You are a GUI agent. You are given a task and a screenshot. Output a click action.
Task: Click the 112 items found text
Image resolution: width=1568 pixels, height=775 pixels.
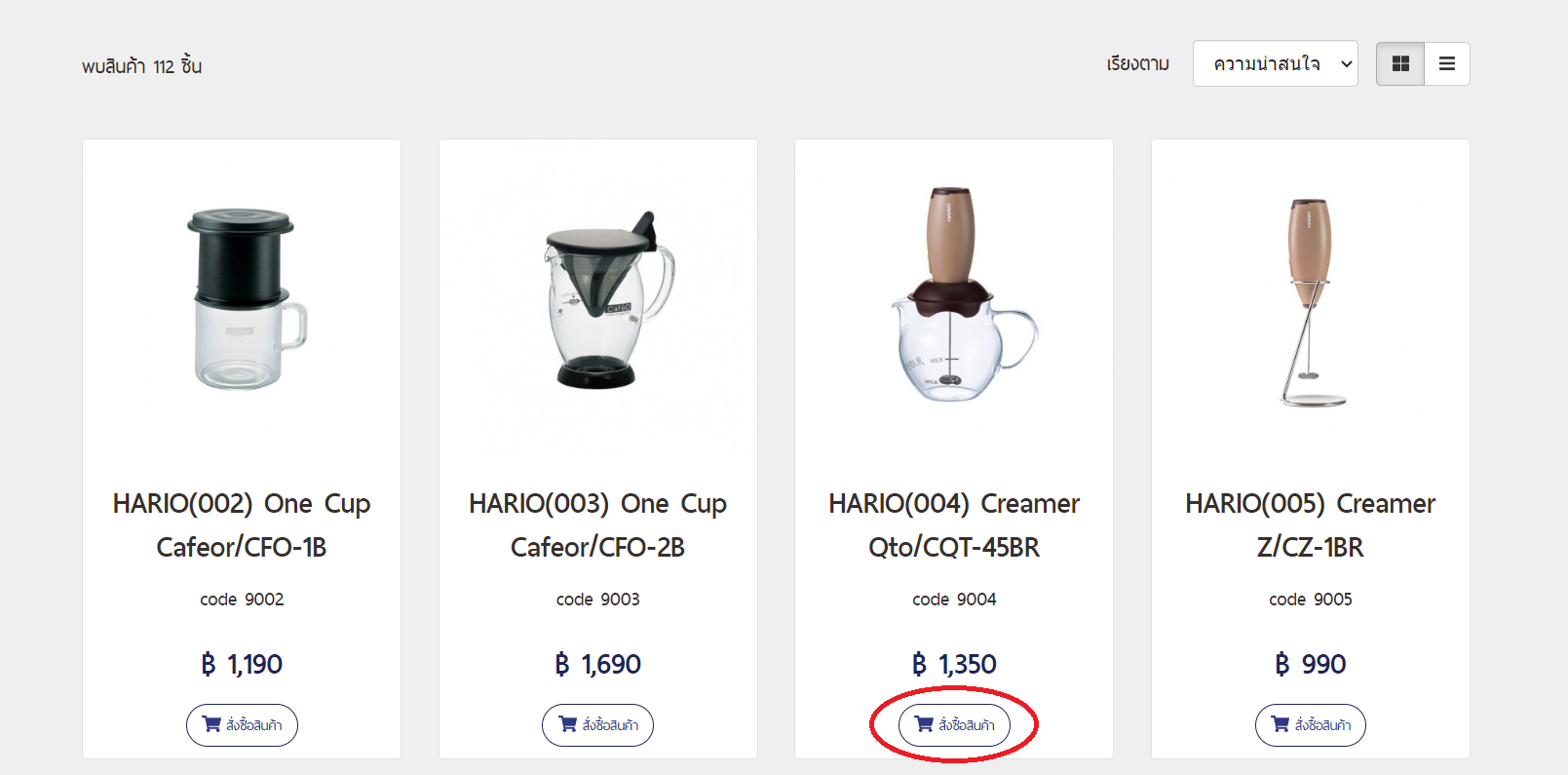[142, 66]
